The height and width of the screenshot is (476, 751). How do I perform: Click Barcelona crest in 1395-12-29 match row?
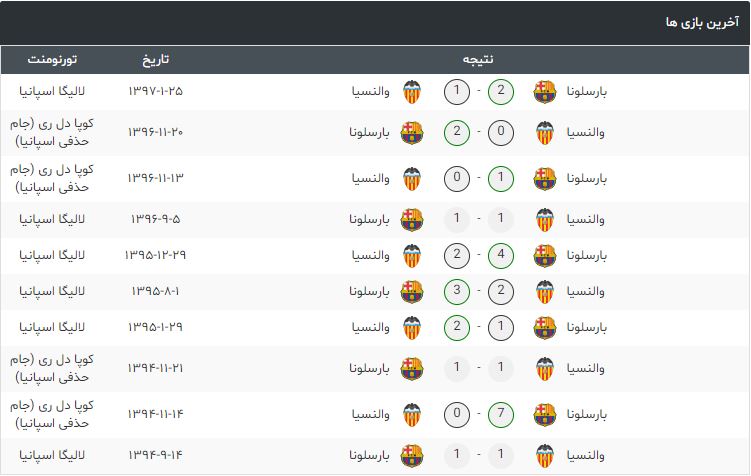pyautogui.click(x=545, y=256)
